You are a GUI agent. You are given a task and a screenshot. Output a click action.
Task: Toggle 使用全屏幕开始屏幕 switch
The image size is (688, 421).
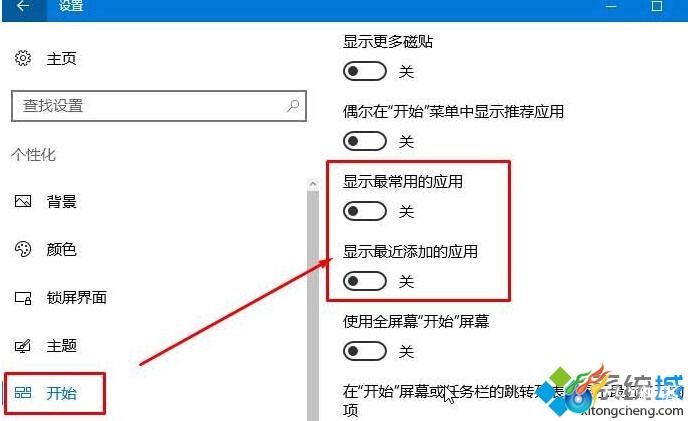(x=365, y=351)
